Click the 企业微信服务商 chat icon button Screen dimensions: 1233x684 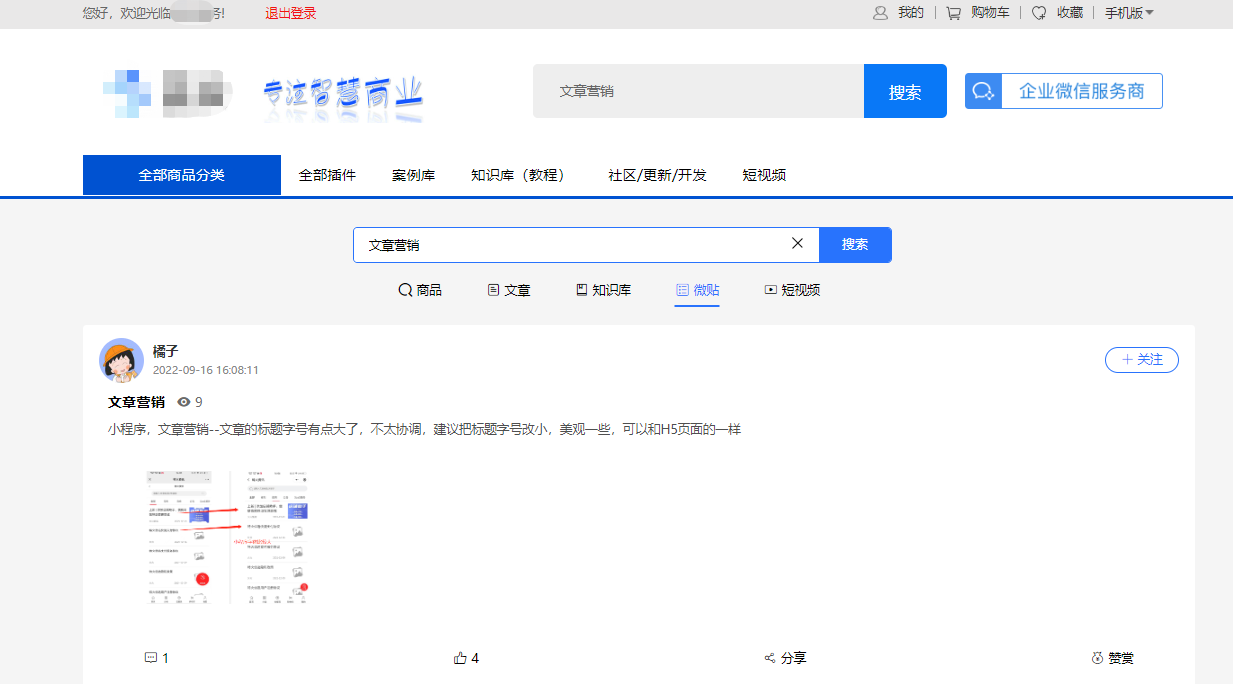tap(983, 91)
